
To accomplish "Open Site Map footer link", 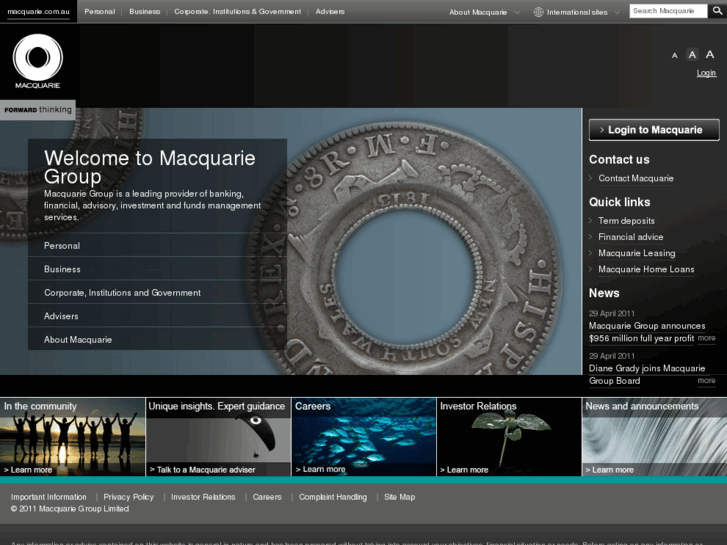I will pyautogui.click(x=400, y=497).
